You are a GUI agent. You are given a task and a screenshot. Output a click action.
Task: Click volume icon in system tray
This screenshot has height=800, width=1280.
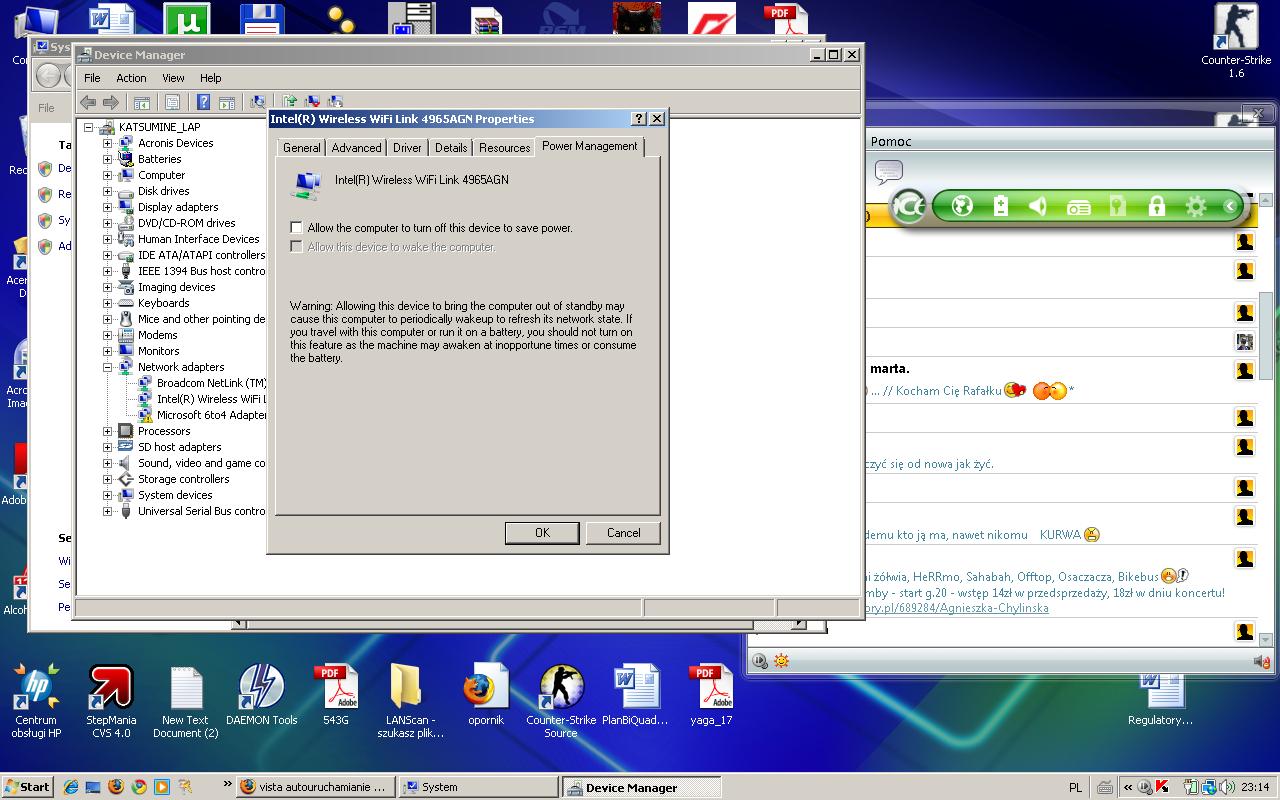pos(1226,787)
